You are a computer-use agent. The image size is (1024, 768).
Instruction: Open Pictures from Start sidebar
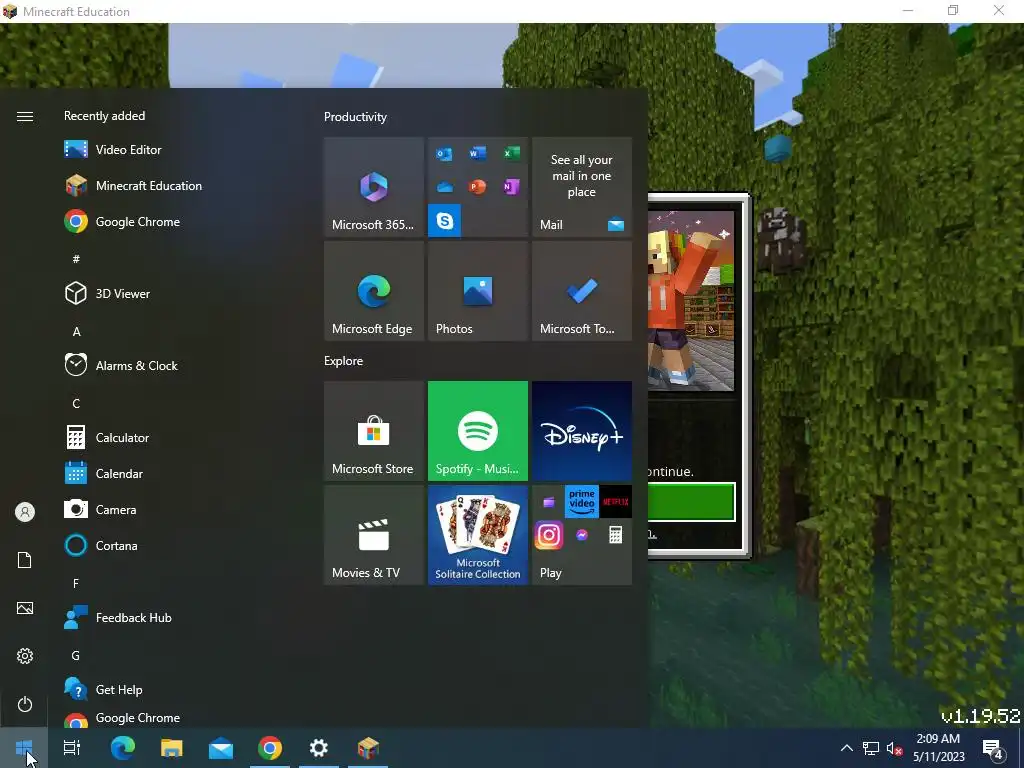pyautogui.click(x=25, y=608)
